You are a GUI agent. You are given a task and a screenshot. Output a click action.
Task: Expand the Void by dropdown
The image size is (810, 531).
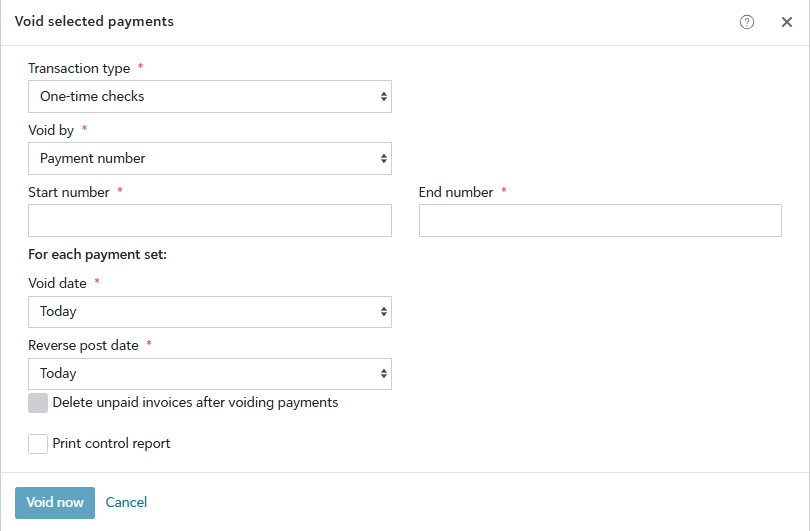coord(210,159)
